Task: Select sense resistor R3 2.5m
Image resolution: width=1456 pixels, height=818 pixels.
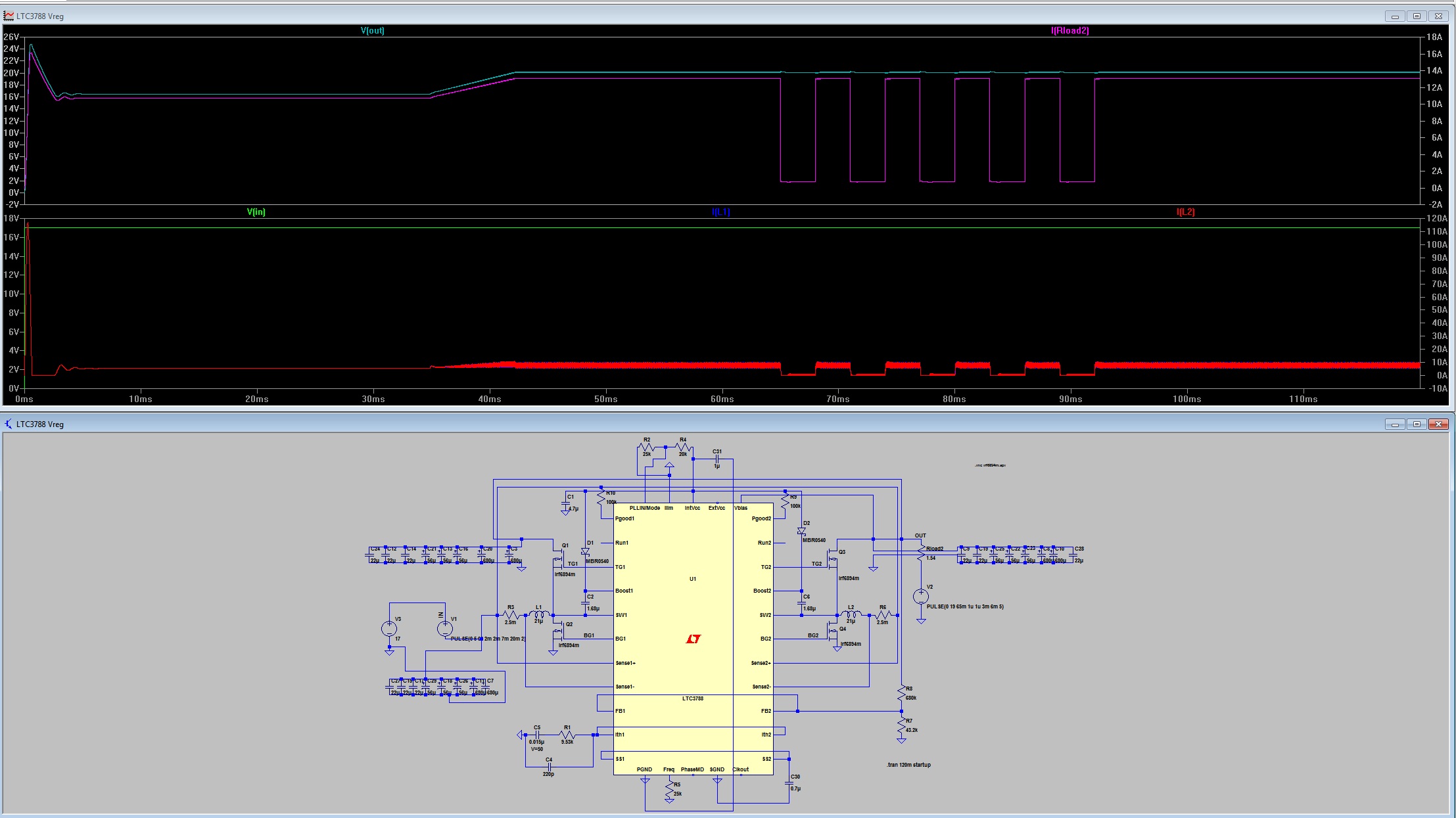Action: [511, 615]
